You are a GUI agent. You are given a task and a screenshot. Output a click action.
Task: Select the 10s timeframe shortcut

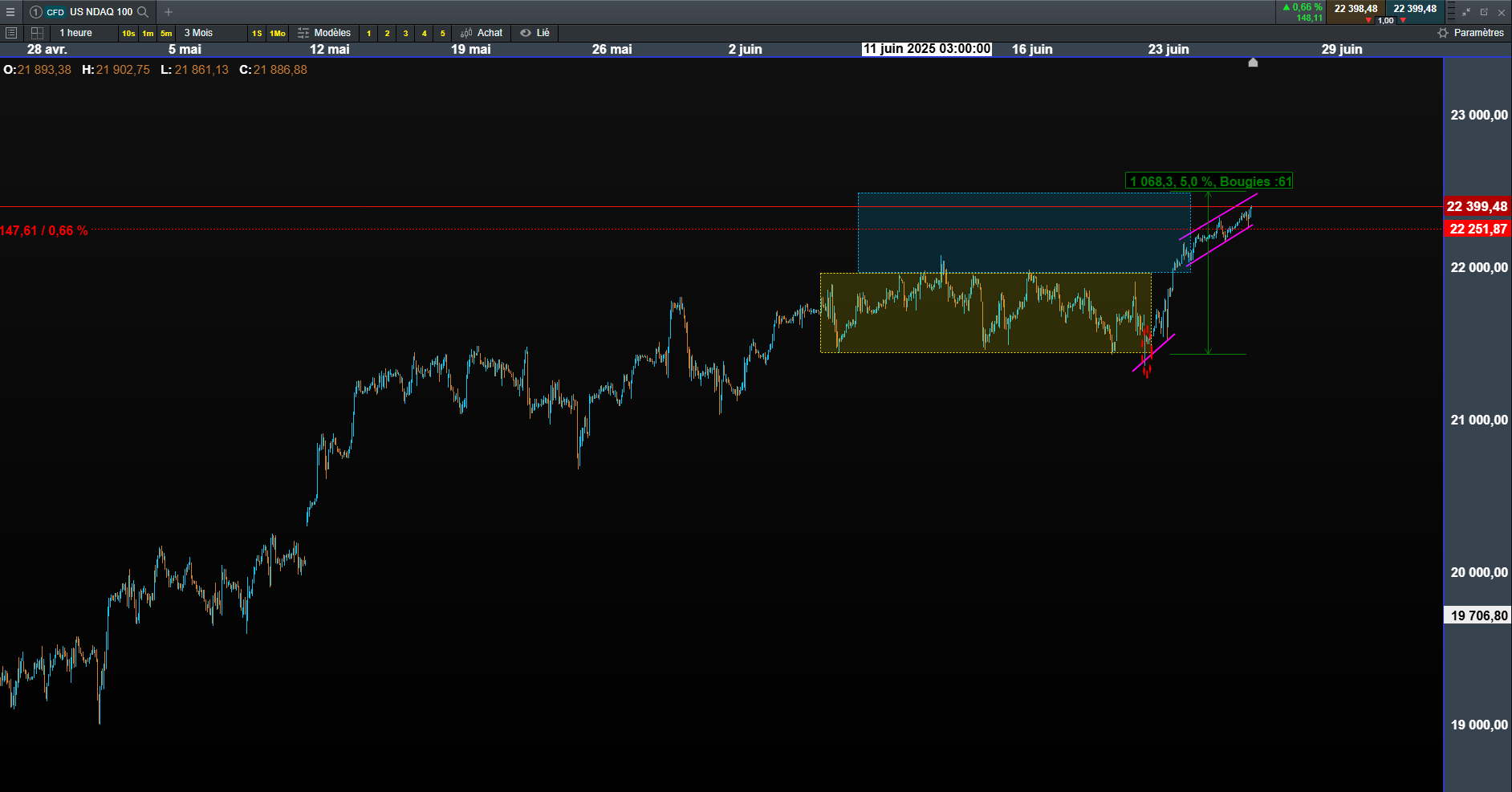[128, 33]
